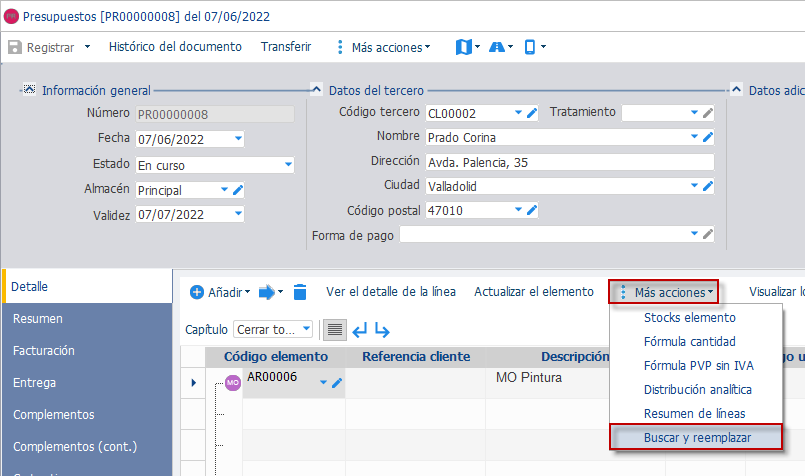This screenshot has width=805, height=476.
Task: Open the AR00006 cell dropdown arrow
Action: [323, 383]
